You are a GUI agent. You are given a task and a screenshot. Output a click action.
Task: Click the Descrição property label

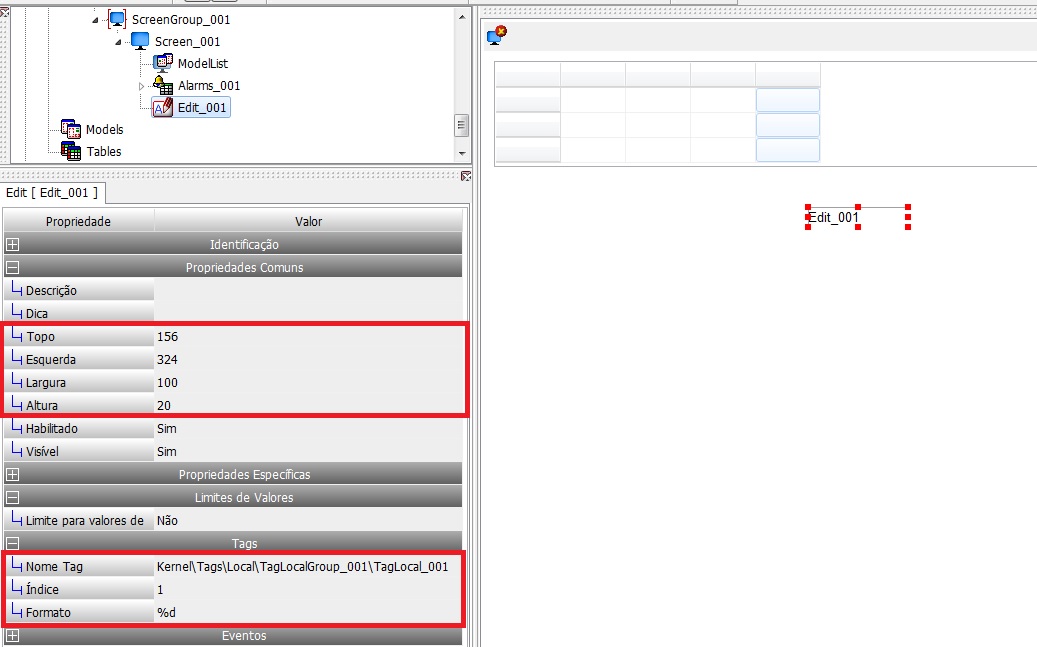(x=51, y=290)
